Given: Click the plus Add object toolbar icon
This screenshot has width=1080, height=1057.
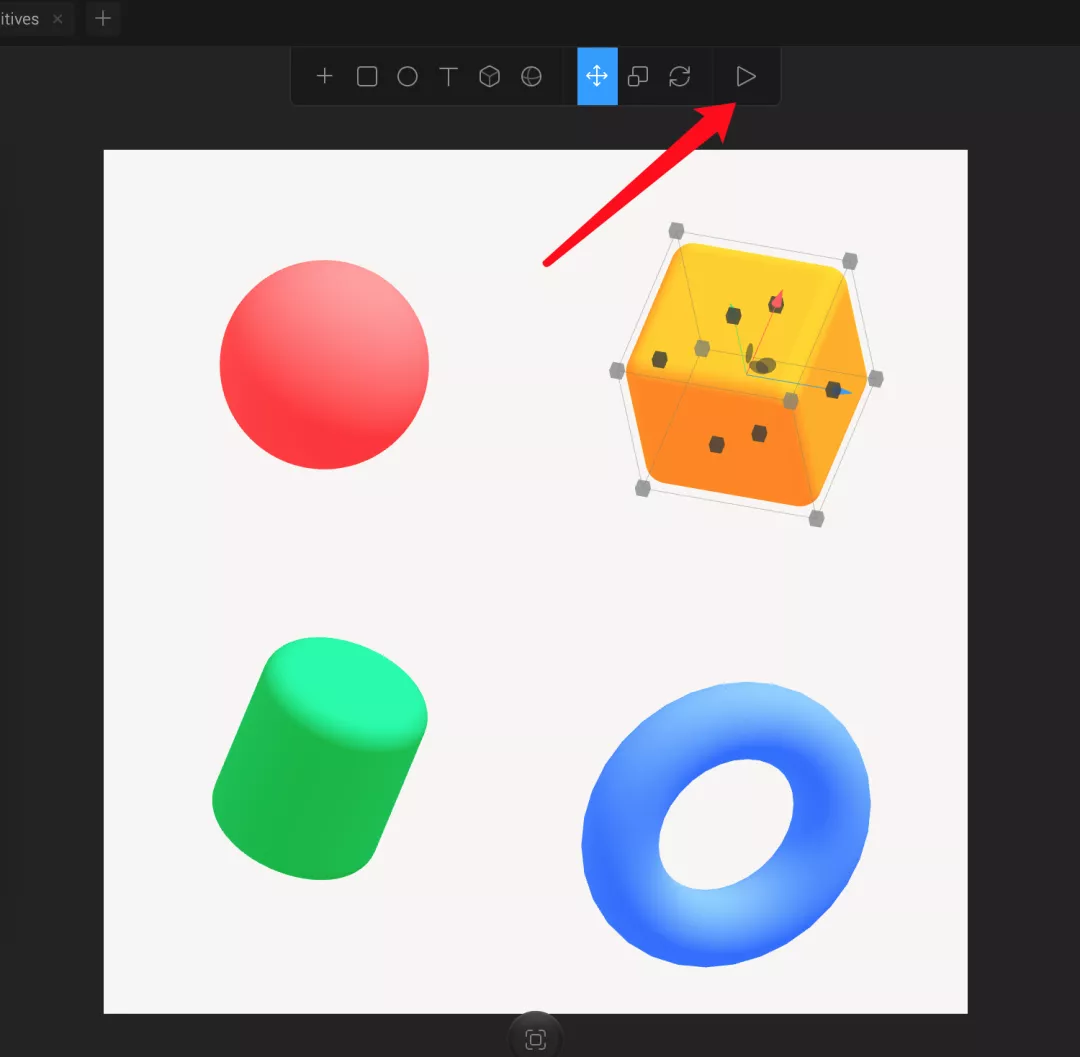Looking at the screenshot, I should [x=324, y=76].
